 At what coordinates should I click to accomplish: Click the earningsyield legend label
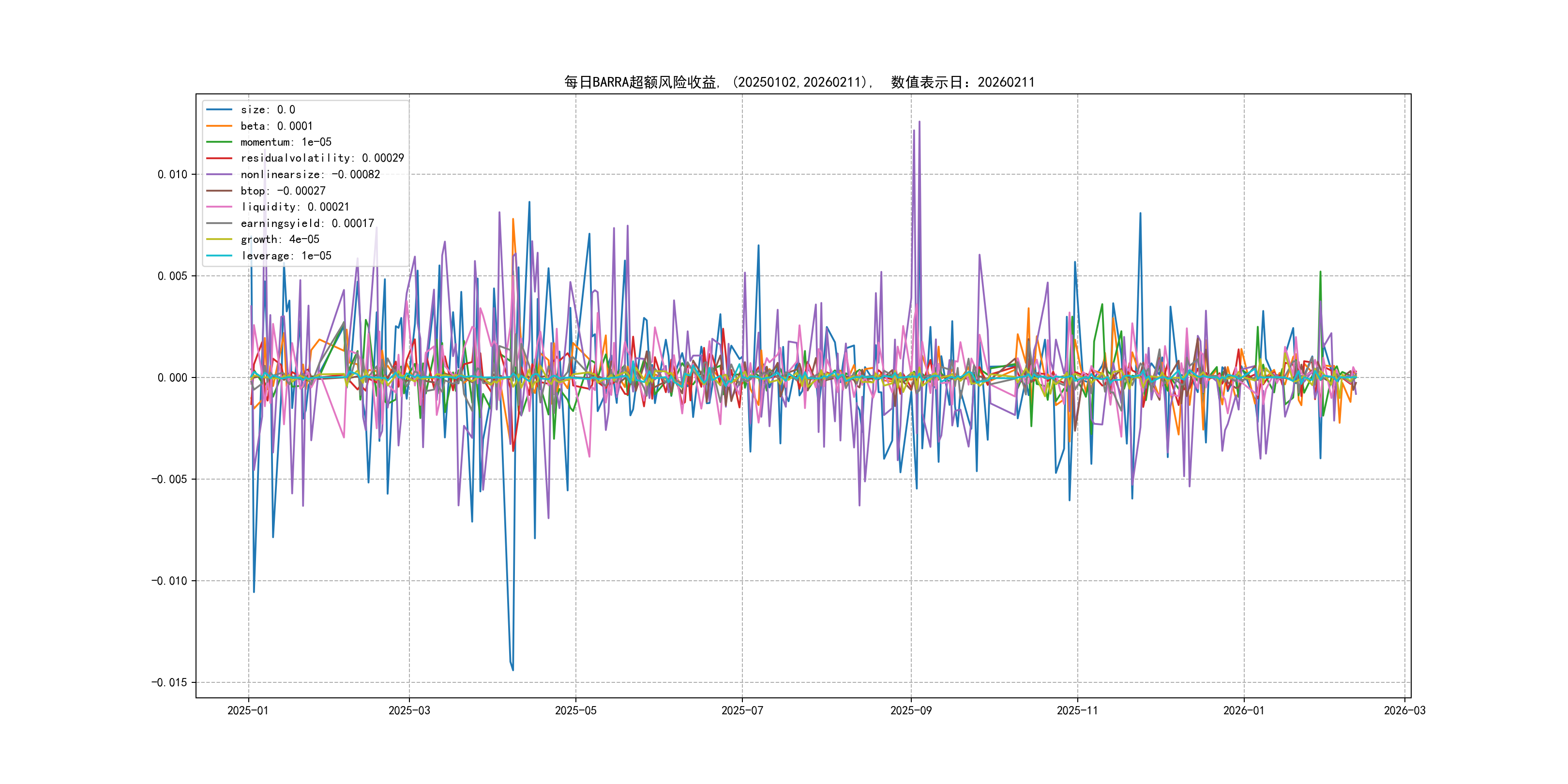(x=307, y=224)
